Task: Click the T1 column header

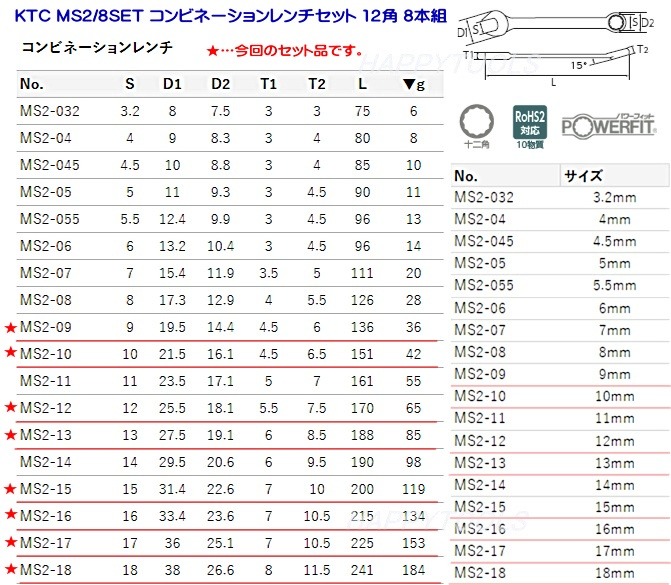Action: 268,84
